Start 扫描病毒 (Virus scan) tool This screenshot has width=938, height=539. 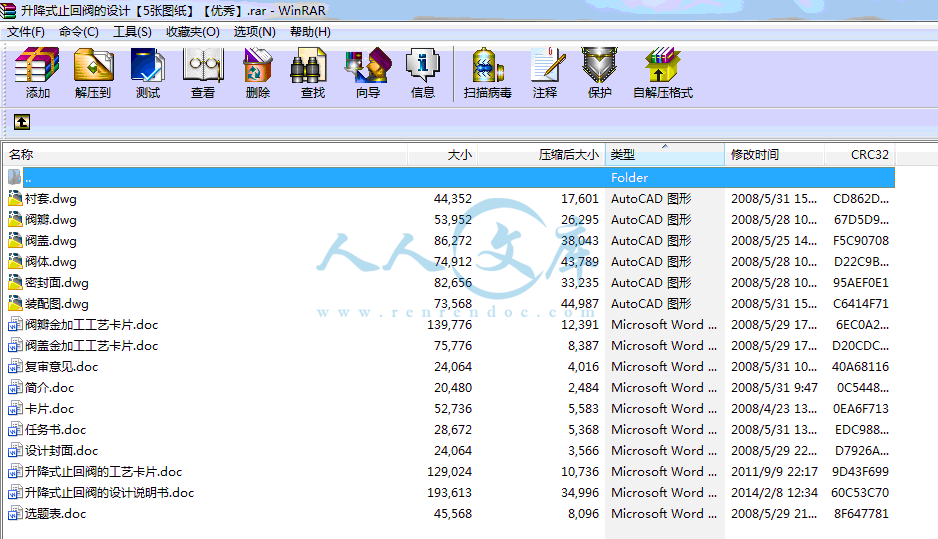(488, 65)
